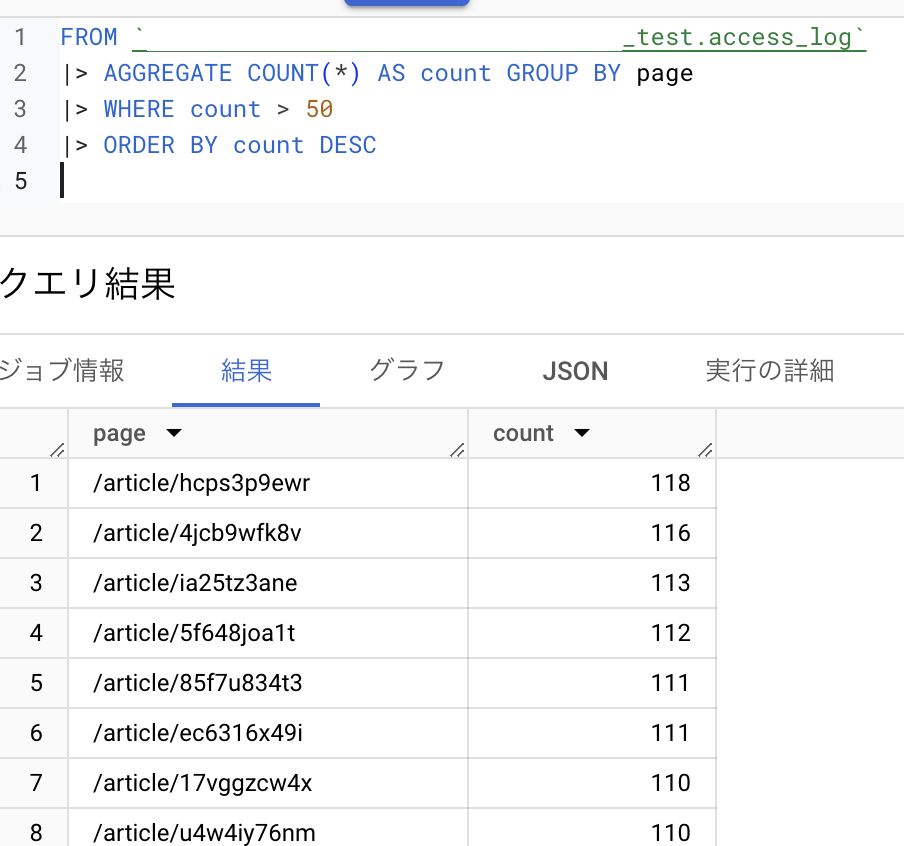The height and width of the screenshot is (846, 904).
Task: Open the 実行の詳細 tab
Action: [769, 371]
